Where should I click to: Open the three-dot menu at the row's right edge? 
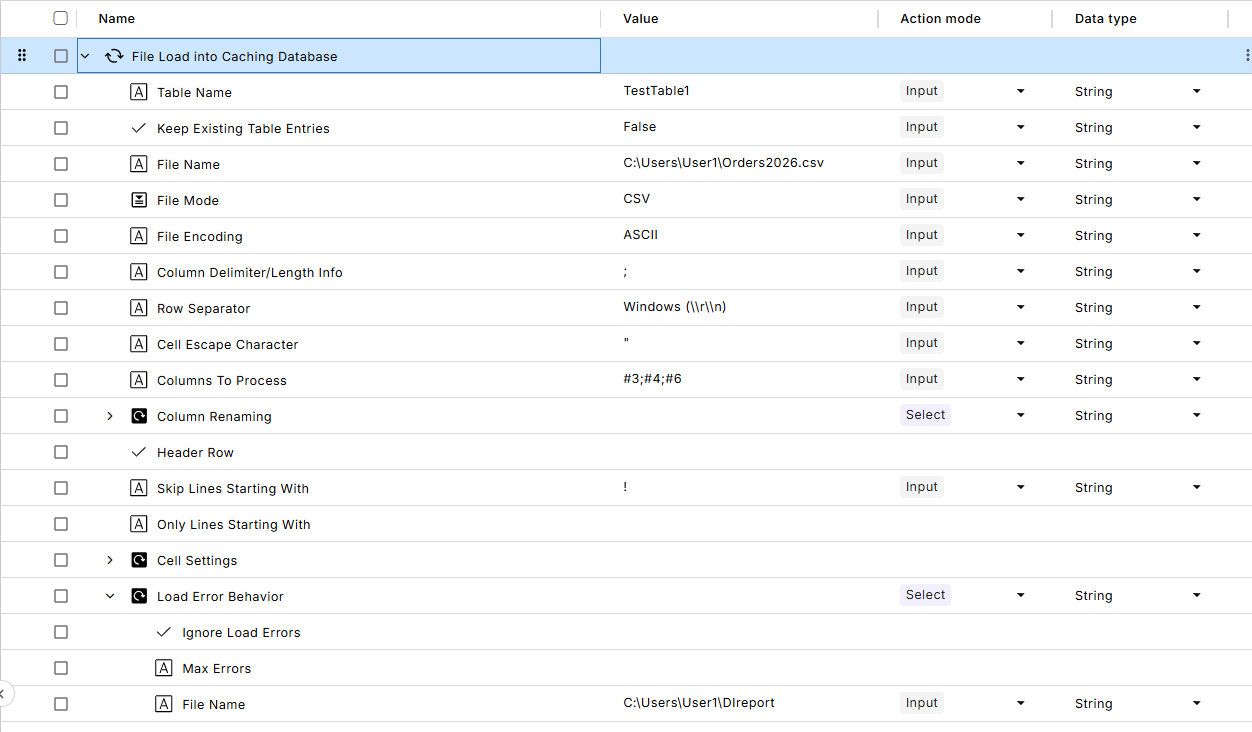(1247, 56)
